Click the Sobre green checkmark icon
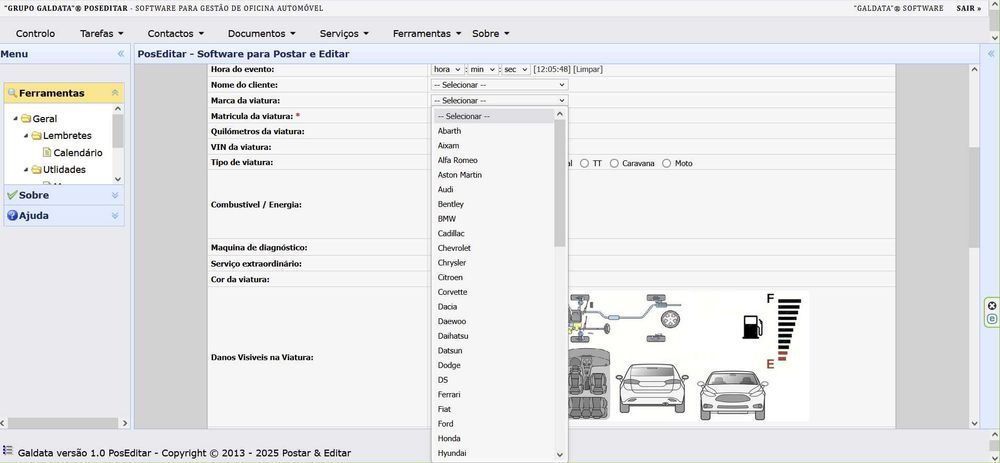 pos(11,195)
